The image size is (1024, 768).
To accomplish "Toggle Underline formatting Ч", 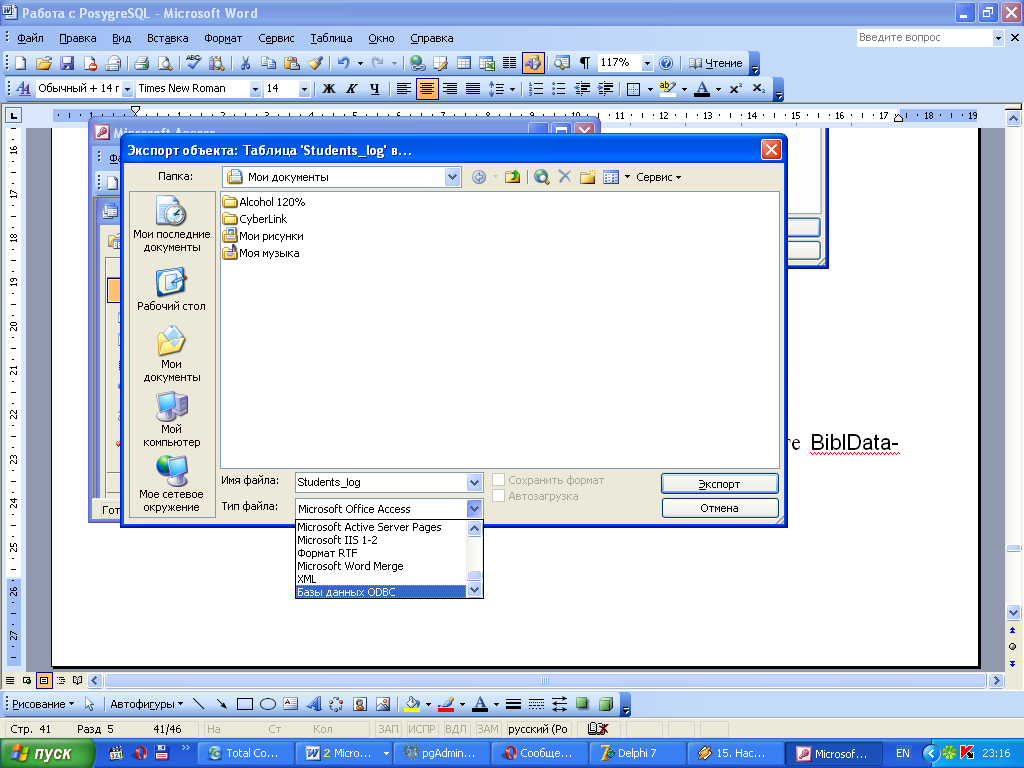I will pyautogui.click(x=374, y=89).
